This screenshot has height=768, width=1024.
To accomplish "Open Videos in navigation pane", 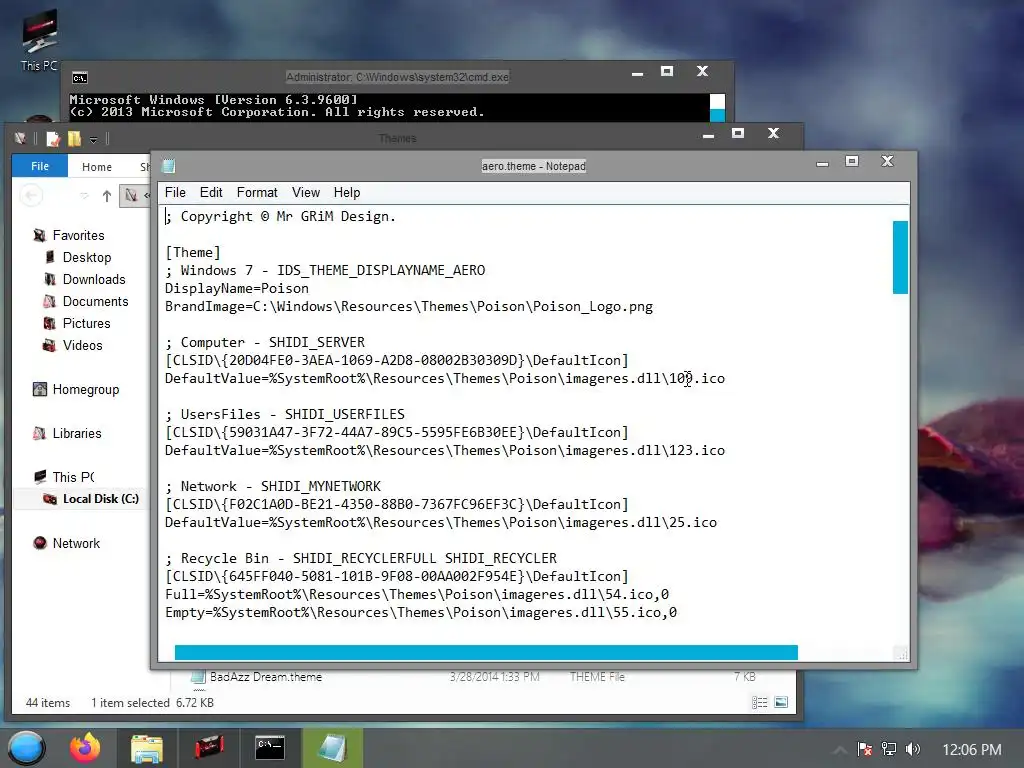I will (x=82, y=345).
